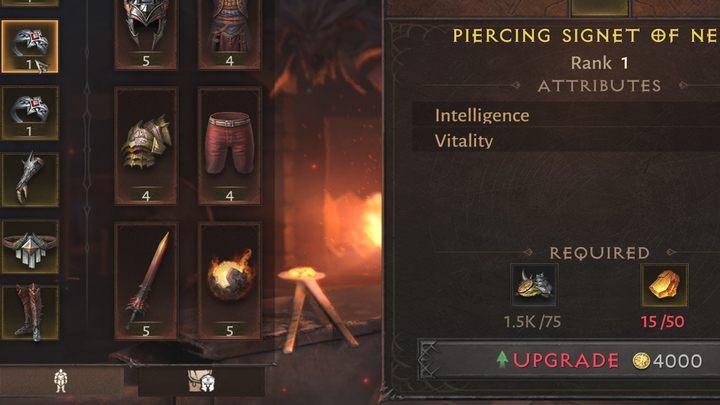Select the red pants slot ranked 4
720x405 pixels.
(230, 146)
